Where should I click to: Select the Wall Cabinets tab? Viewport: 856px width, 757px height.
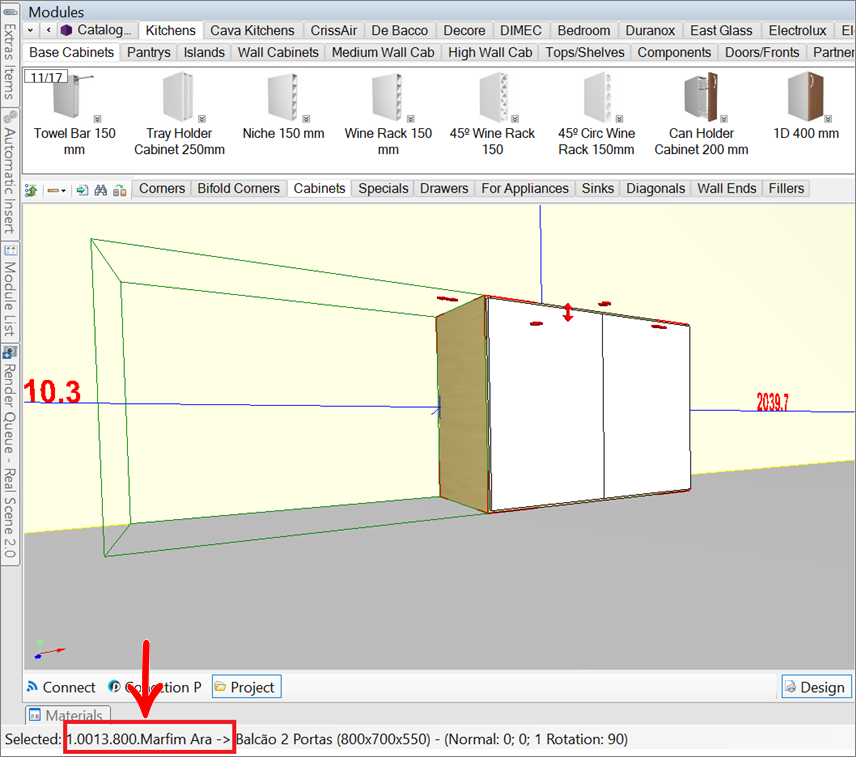(x=278, y=52)
